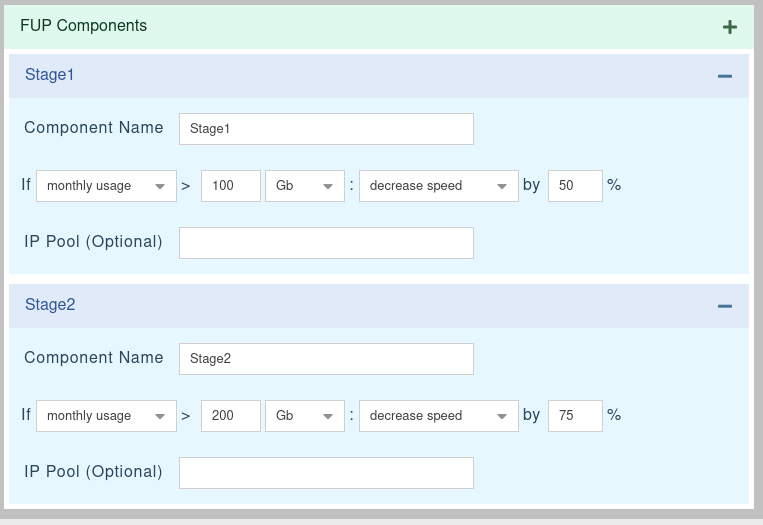Open Stage1 decrease speed action dropdown
The image size is (763, 525).
[x=438, y=186]
